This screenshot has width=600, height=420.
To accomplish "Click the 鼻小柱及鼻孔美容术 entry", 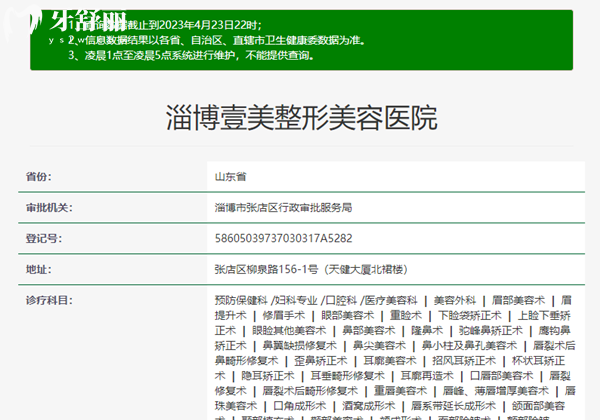I will pyautogui.click(x=470, y=346).
